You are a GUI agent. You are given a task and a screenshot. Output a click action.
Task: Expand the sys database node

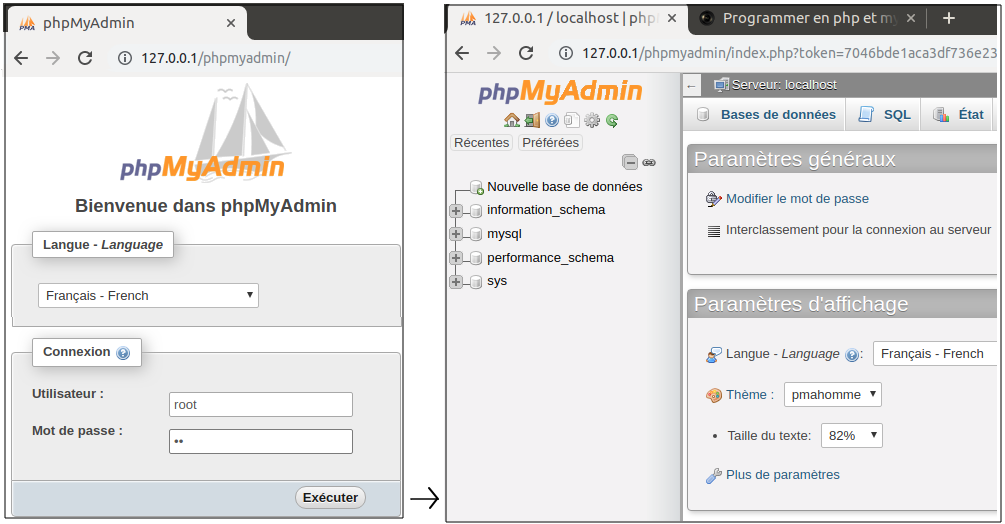(x=456, y=282)
